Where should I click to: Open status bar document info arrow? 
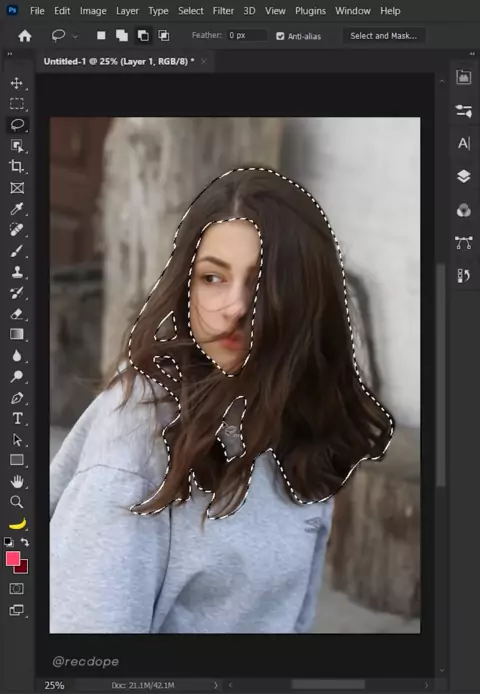(216, 685)
